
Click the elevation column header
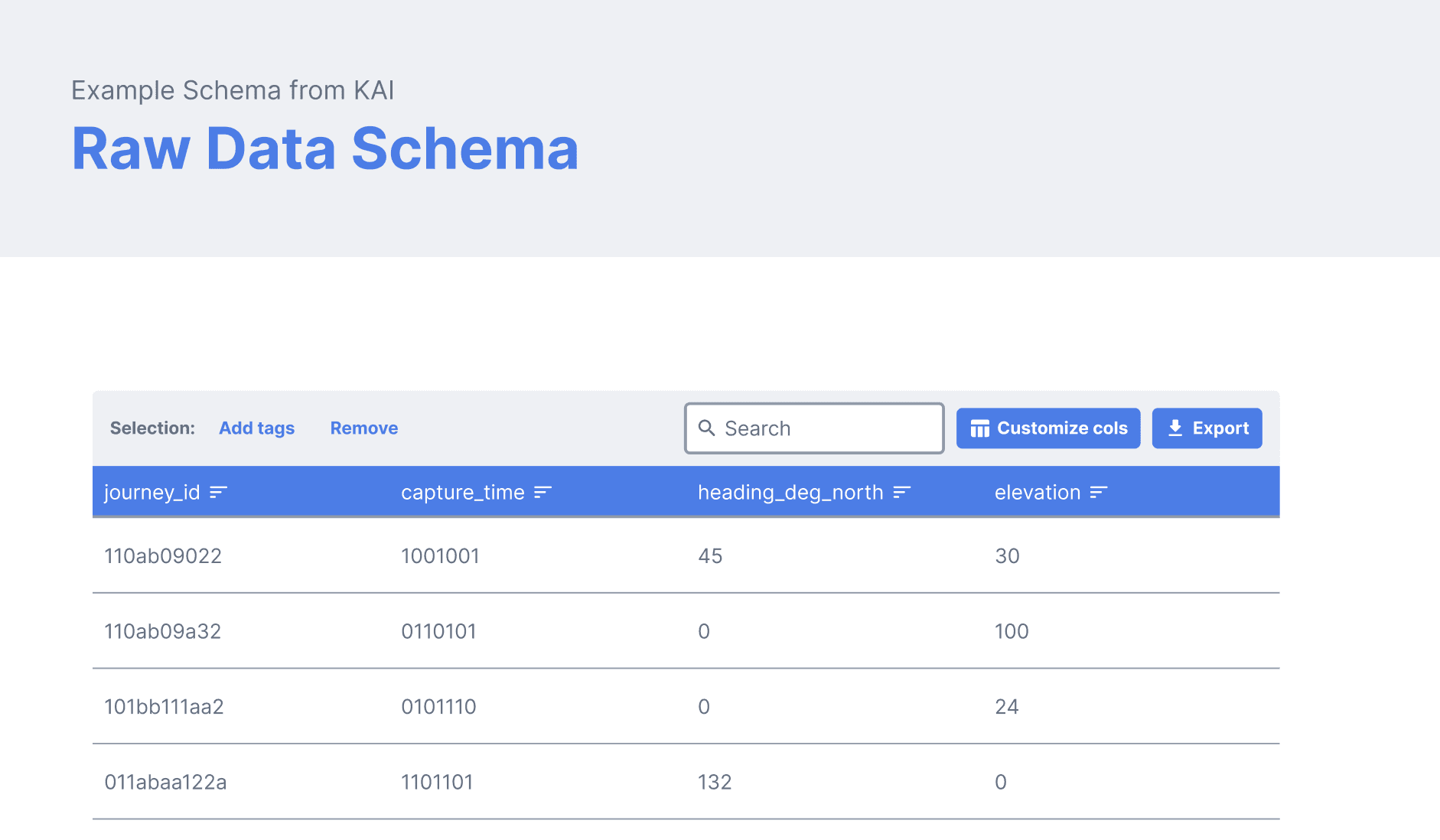click(1038, 493)
